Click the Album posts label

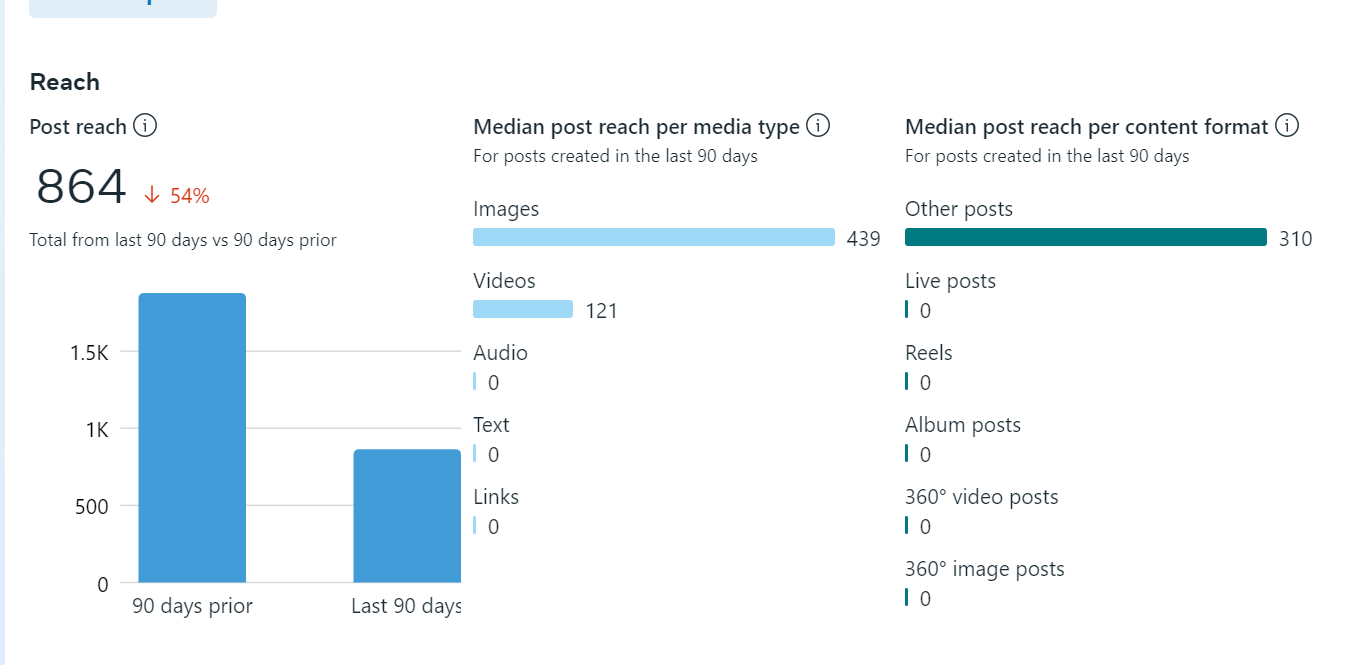tap(962, 425)
